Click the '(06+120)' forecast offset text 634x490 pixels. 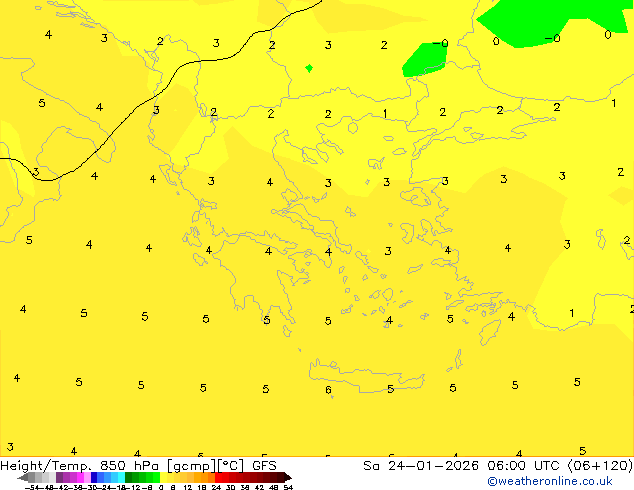600,466
